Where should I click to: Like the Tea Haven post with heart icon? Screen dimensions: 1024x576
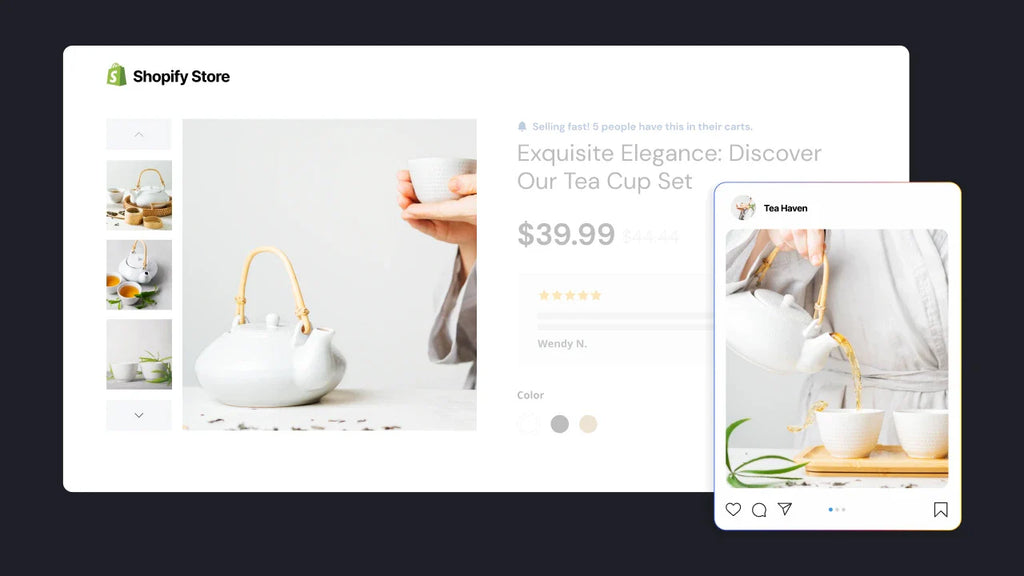tap(733, 509)
